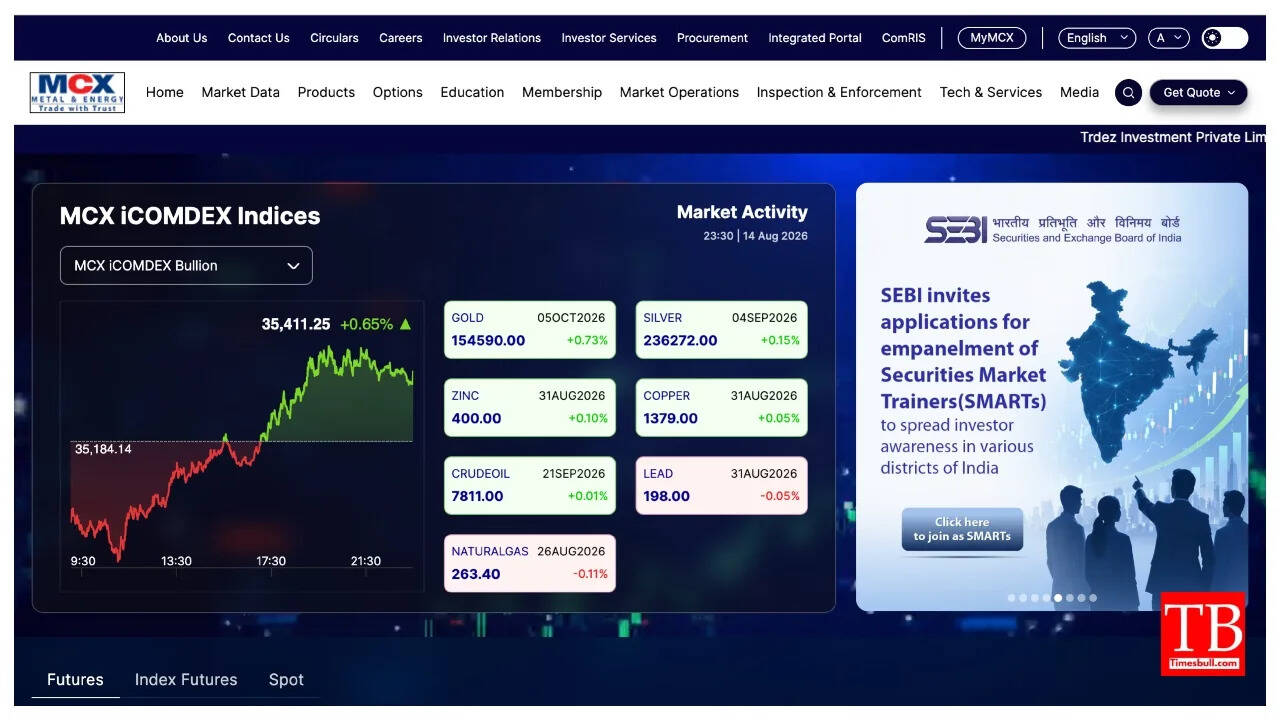Switch to the Spot tab
Screen dimensions: 1280x720
coord(286,680)
